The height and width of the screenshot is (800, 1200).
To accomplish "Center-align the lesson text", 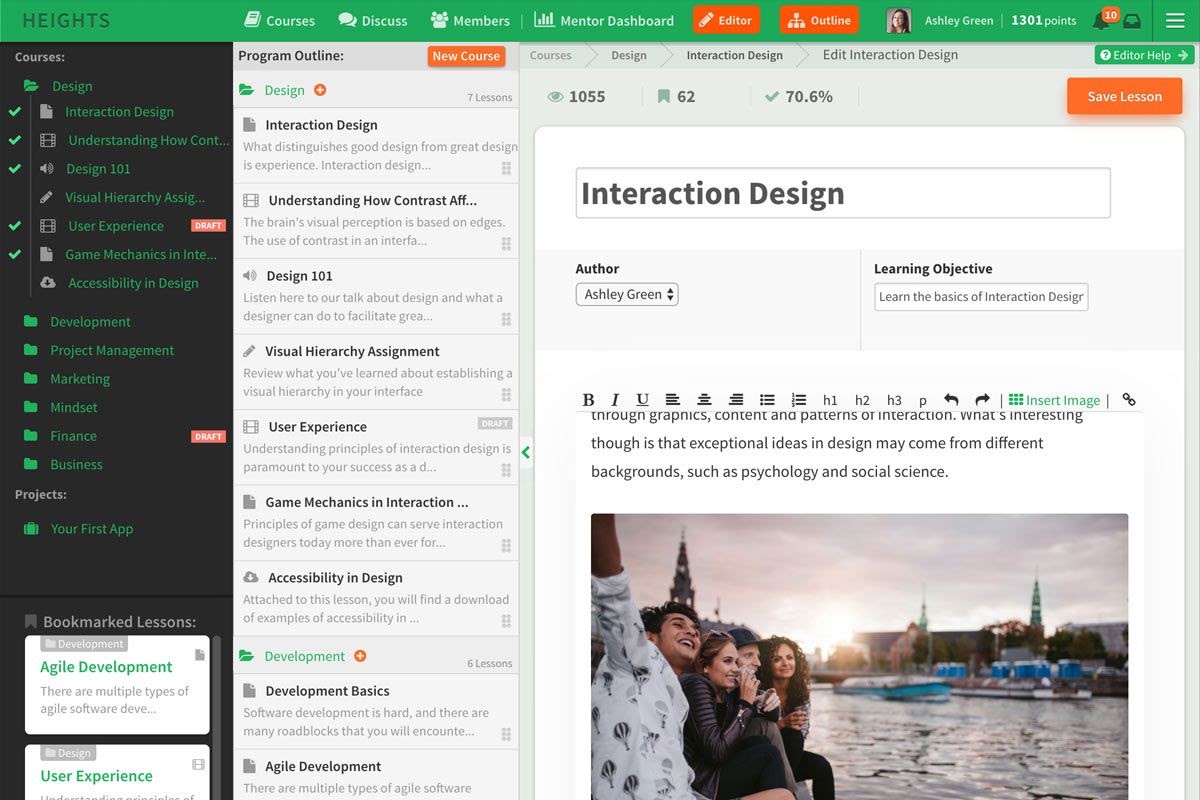I will coord(704,400).
